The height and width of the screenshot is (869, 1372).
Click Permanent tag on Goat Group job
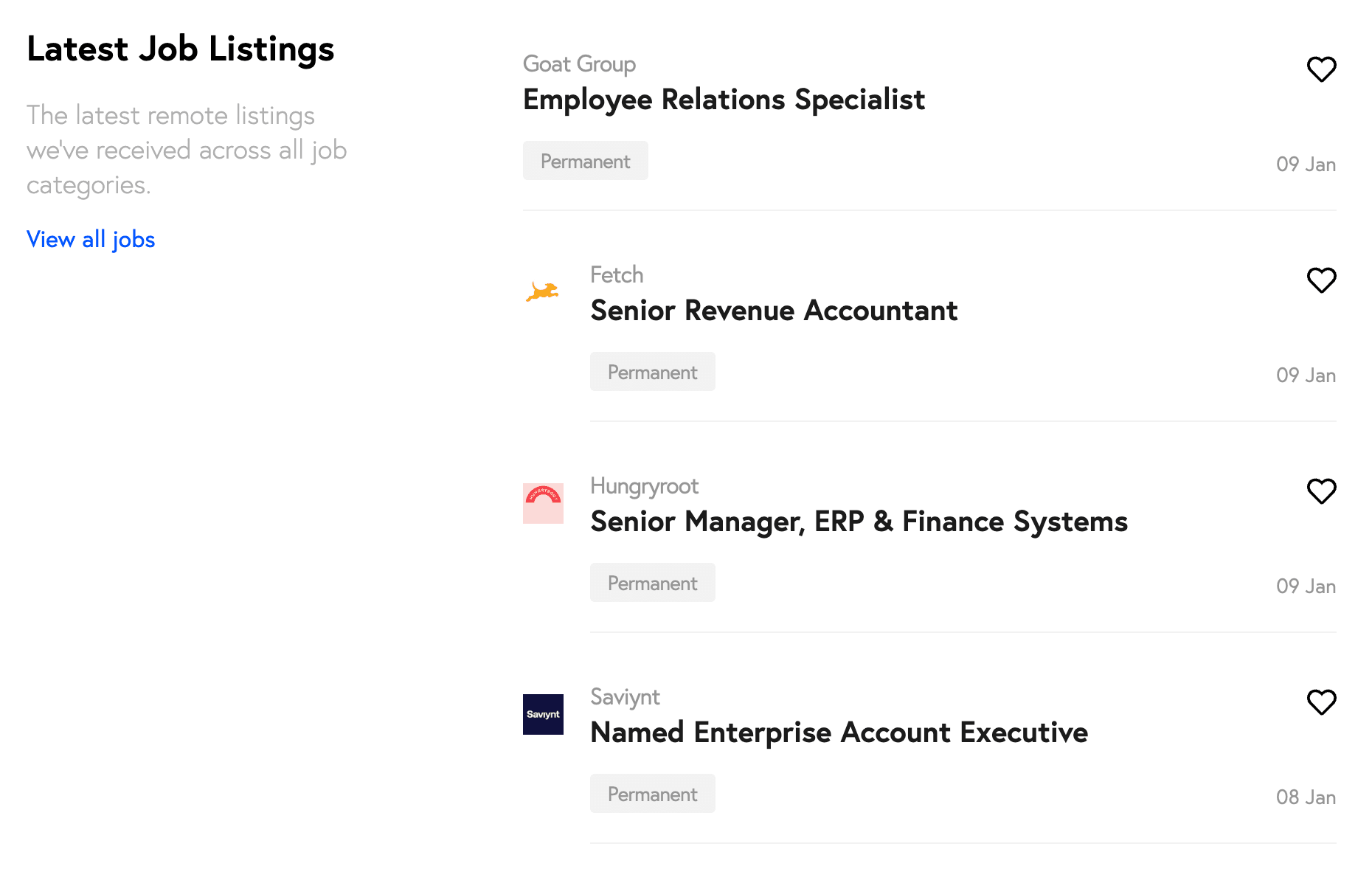click(x=585, y=161)
